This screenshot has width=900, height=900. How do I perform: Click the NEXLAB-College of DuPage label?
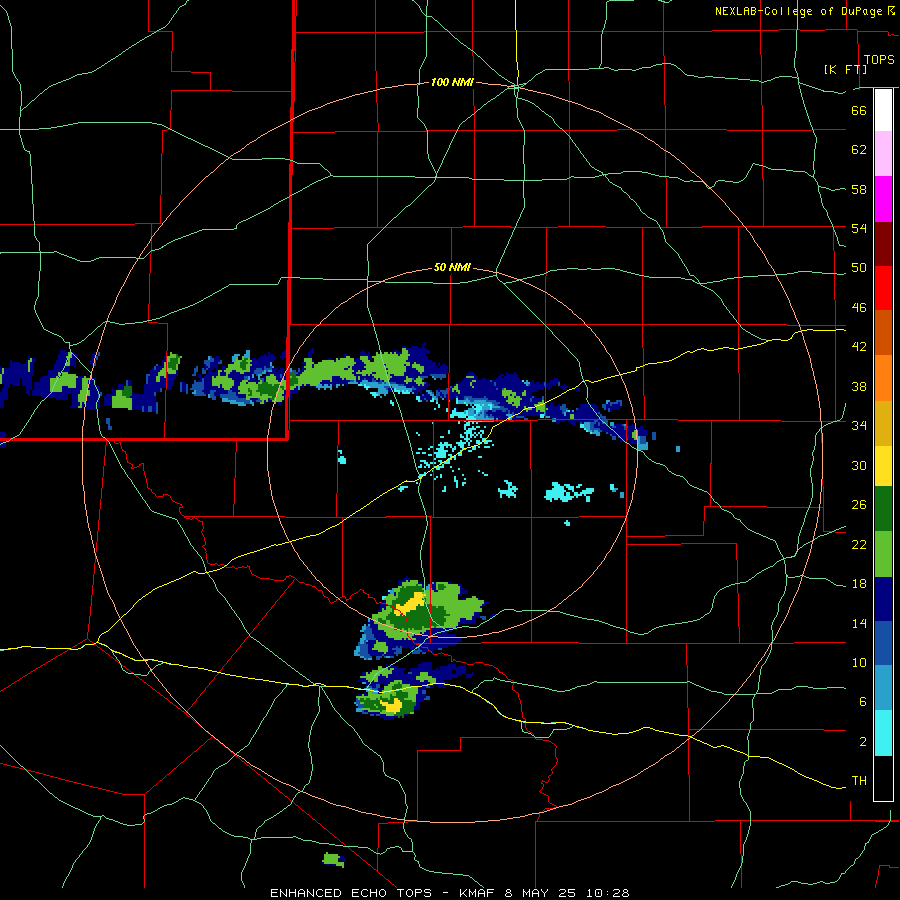(x=798, y=11)
